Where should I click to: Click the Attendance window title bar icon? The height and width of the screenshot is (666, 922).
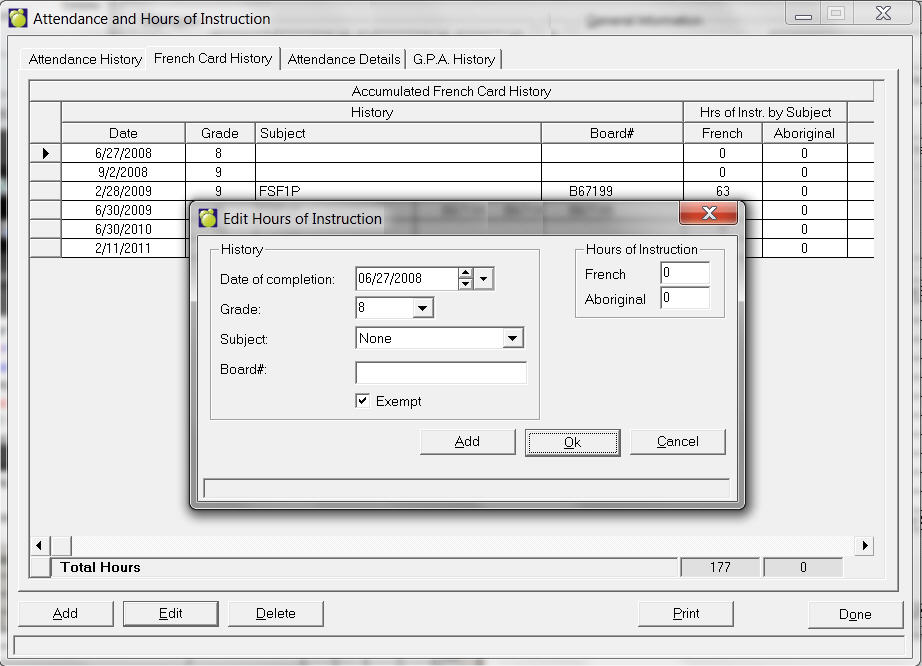pyautogui.click(x=18, y=18)
